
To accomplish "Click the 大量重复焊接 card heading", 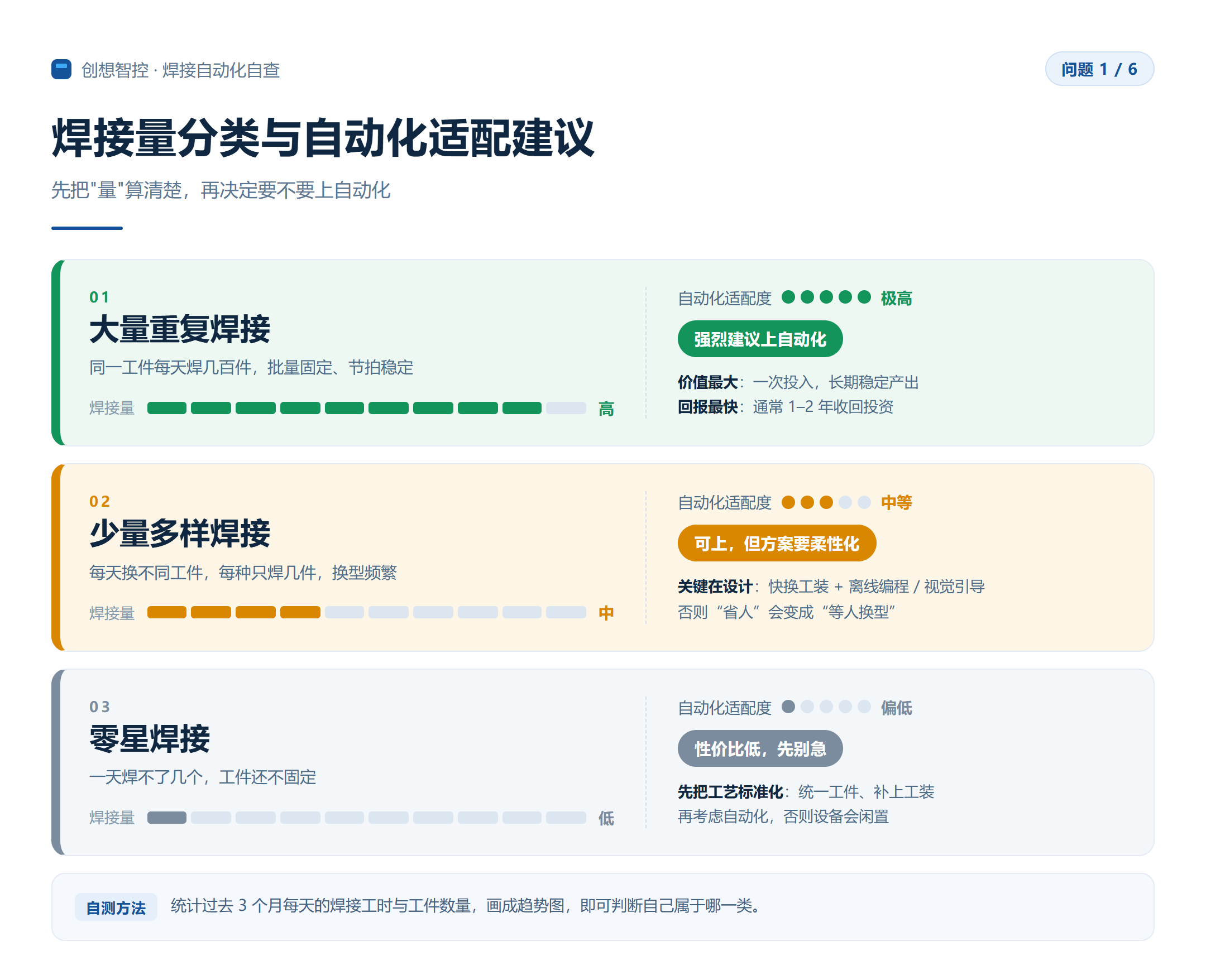I will pos(180,330).
